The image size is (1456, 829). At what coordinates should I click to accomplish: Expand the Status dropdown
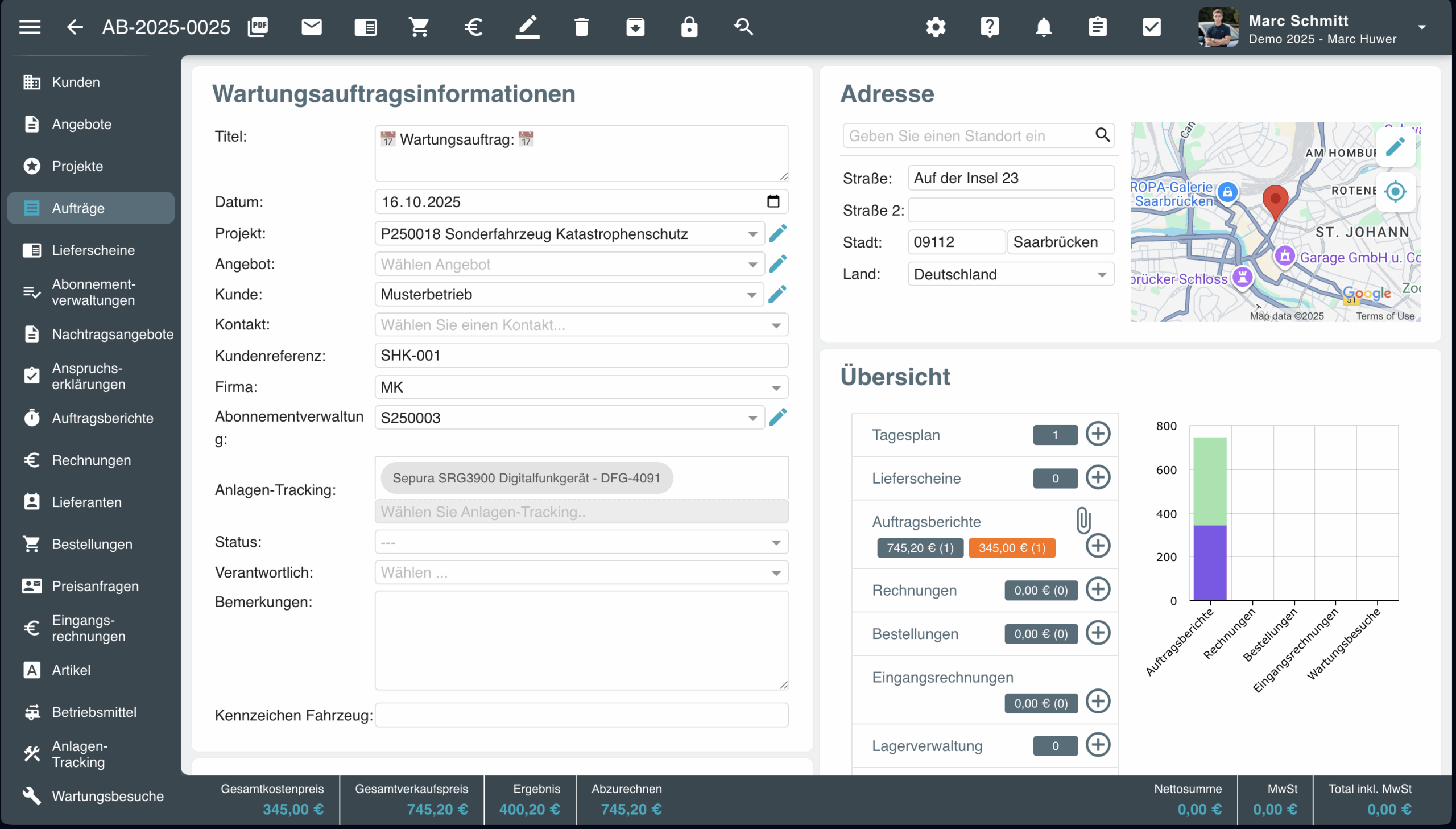[x=776, y=543]
